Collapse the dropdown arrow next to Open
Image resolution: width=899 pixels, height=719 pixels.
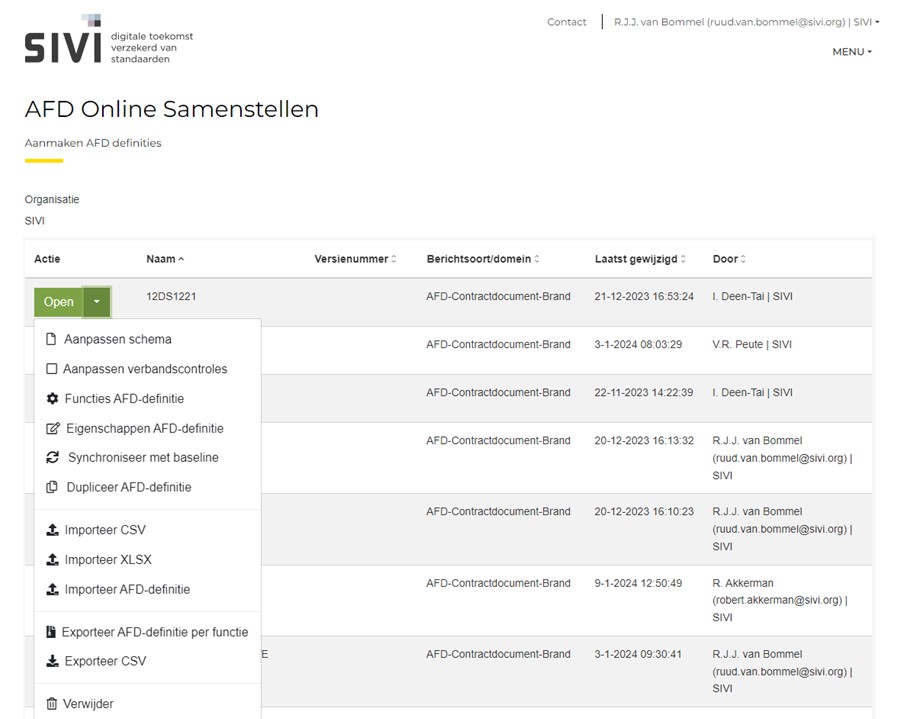click(x=97, y=302)
